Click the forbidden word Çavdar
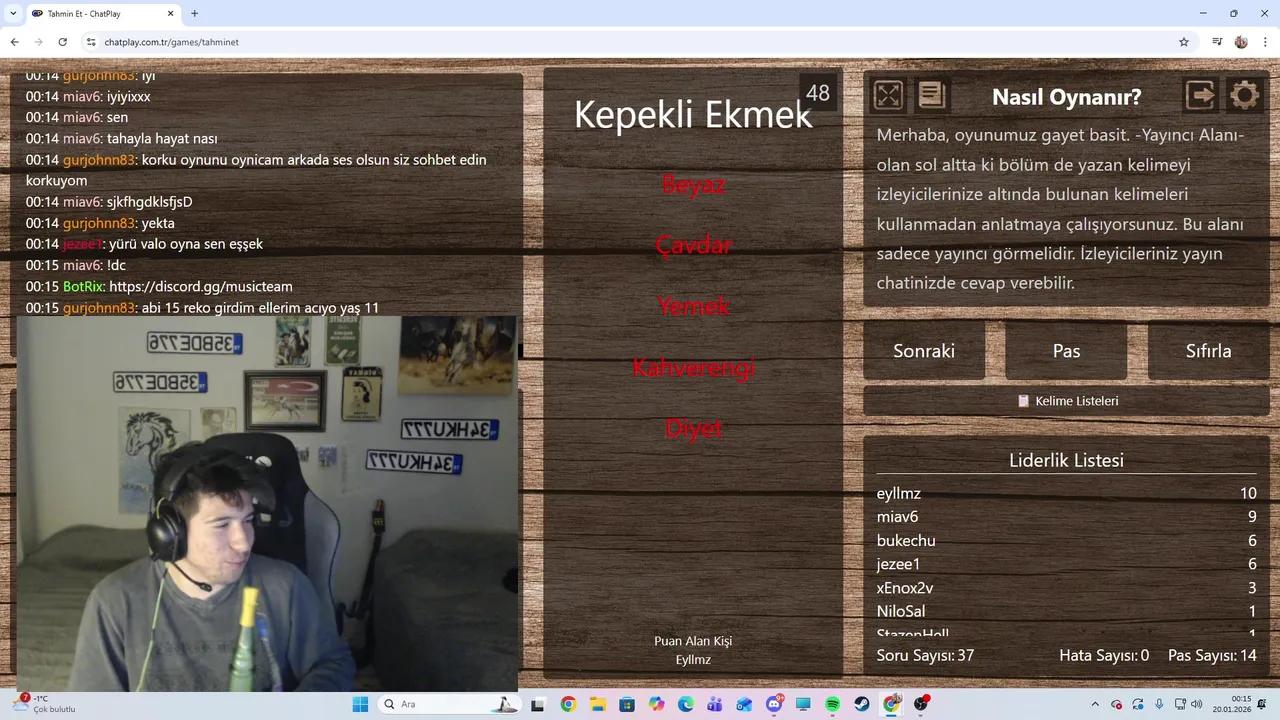The image size is (1280, 720). 693,245
